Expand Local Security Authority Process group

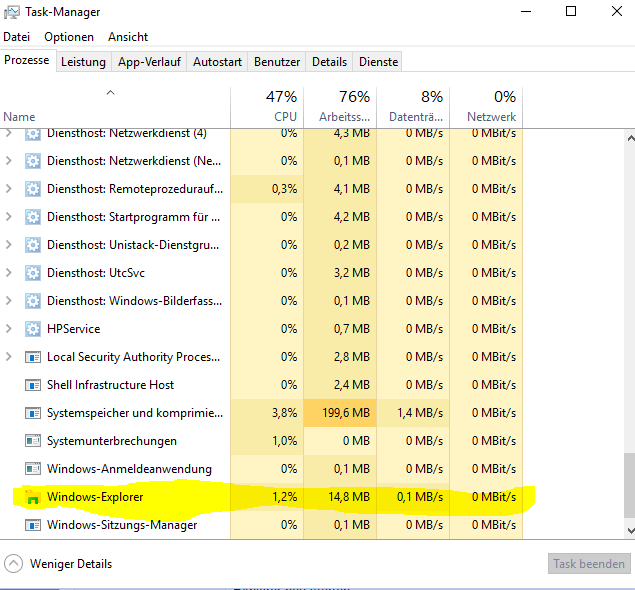click(x=9, y=356)
